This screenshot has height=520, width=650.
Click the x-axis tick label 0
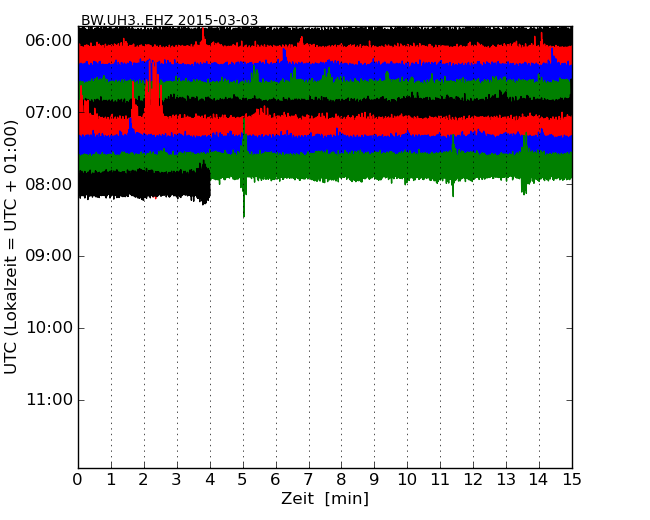tap(78, 480)
